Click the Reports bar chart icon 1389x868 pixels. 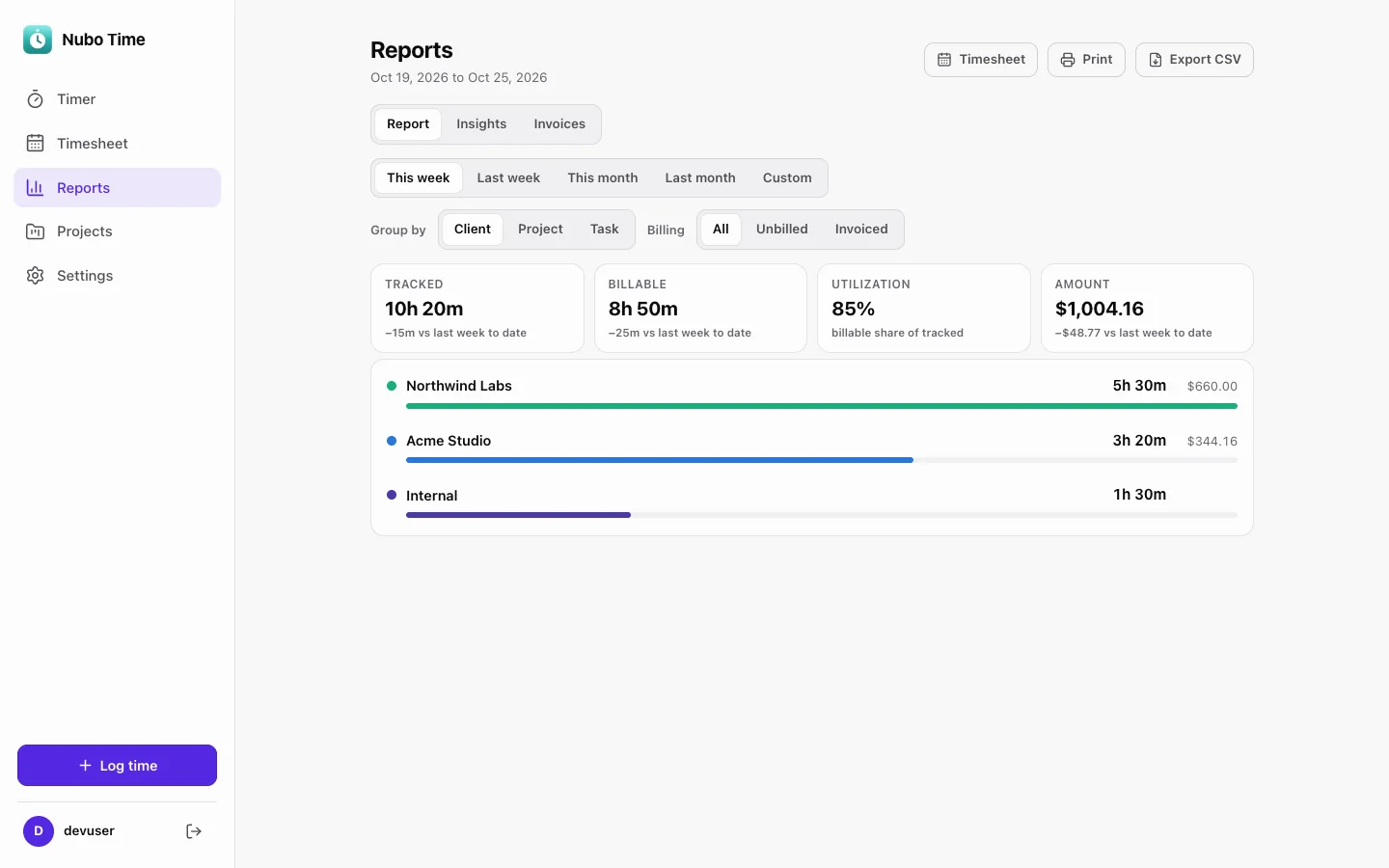click(x=36, y=188)
